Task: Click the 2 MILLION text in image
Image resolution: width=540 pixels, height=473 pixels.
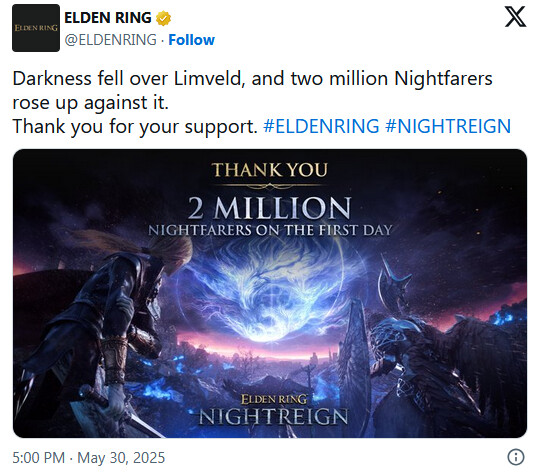Action: coord(269,208)
